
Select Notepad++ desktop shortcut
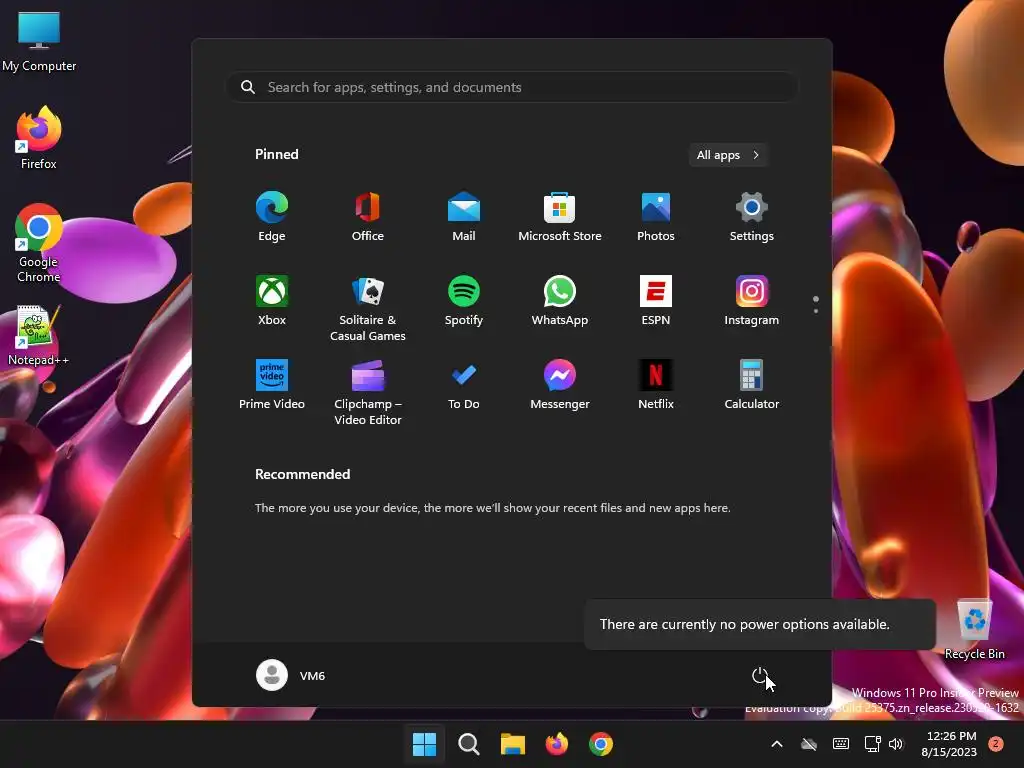39,336
